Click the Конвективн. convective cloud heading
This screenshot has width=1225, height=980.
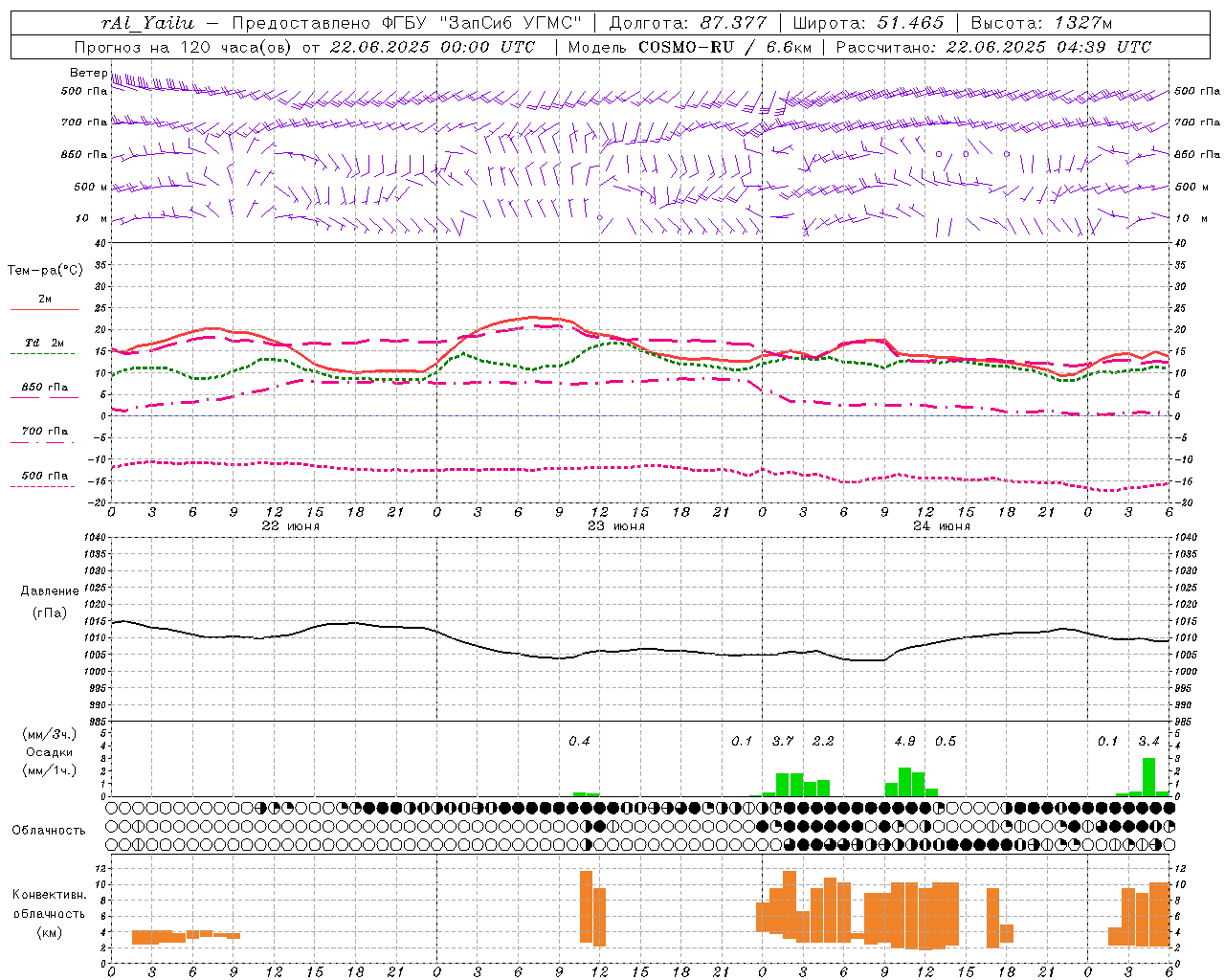pos(50,895)
